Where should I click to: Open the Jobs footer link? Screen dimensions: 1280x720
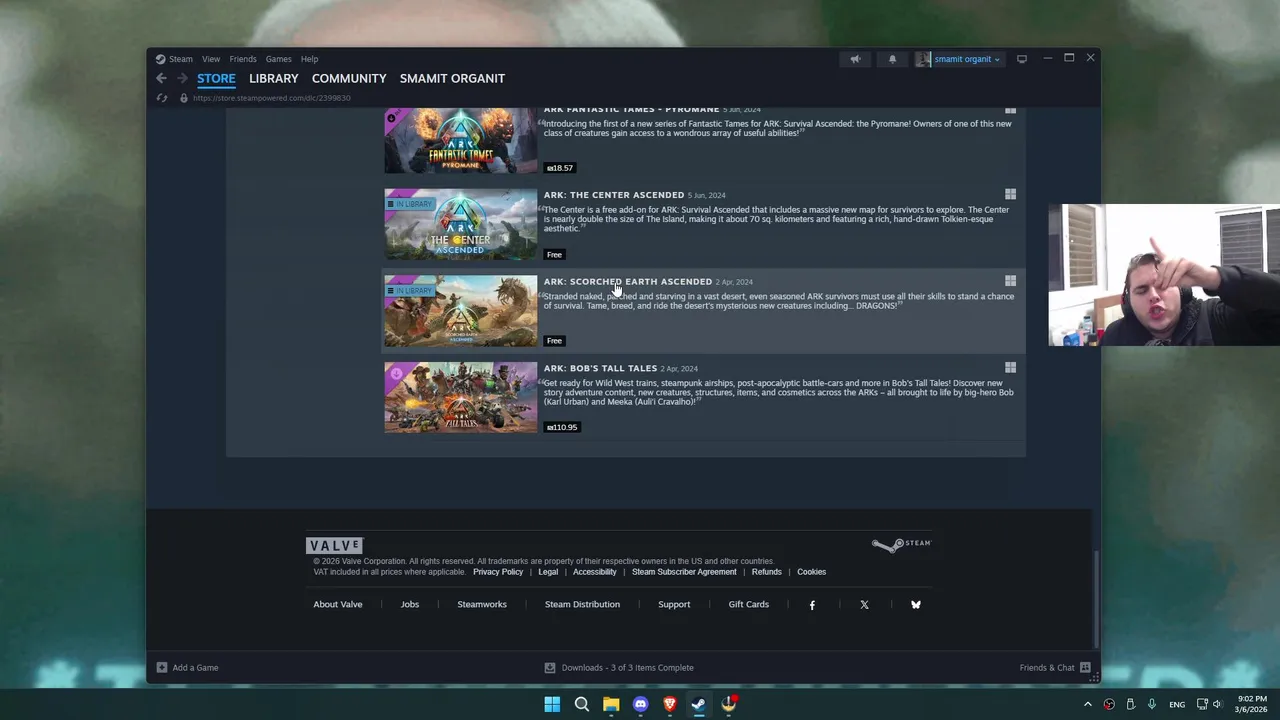coord(410,604)
